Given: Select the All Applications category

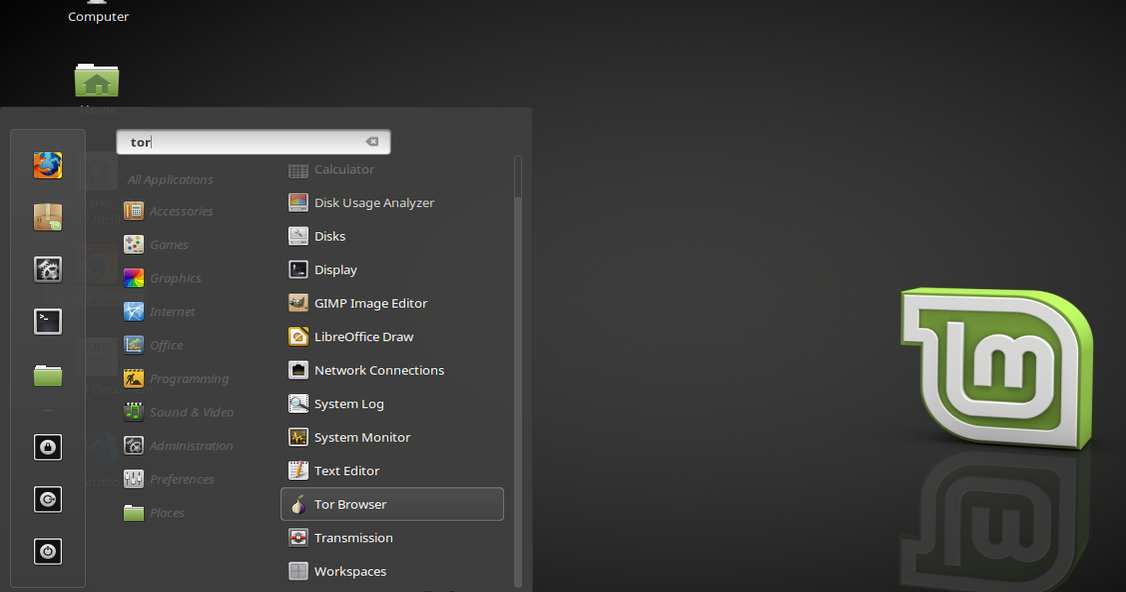Looking at the screenshot, I should pos(170,180).
